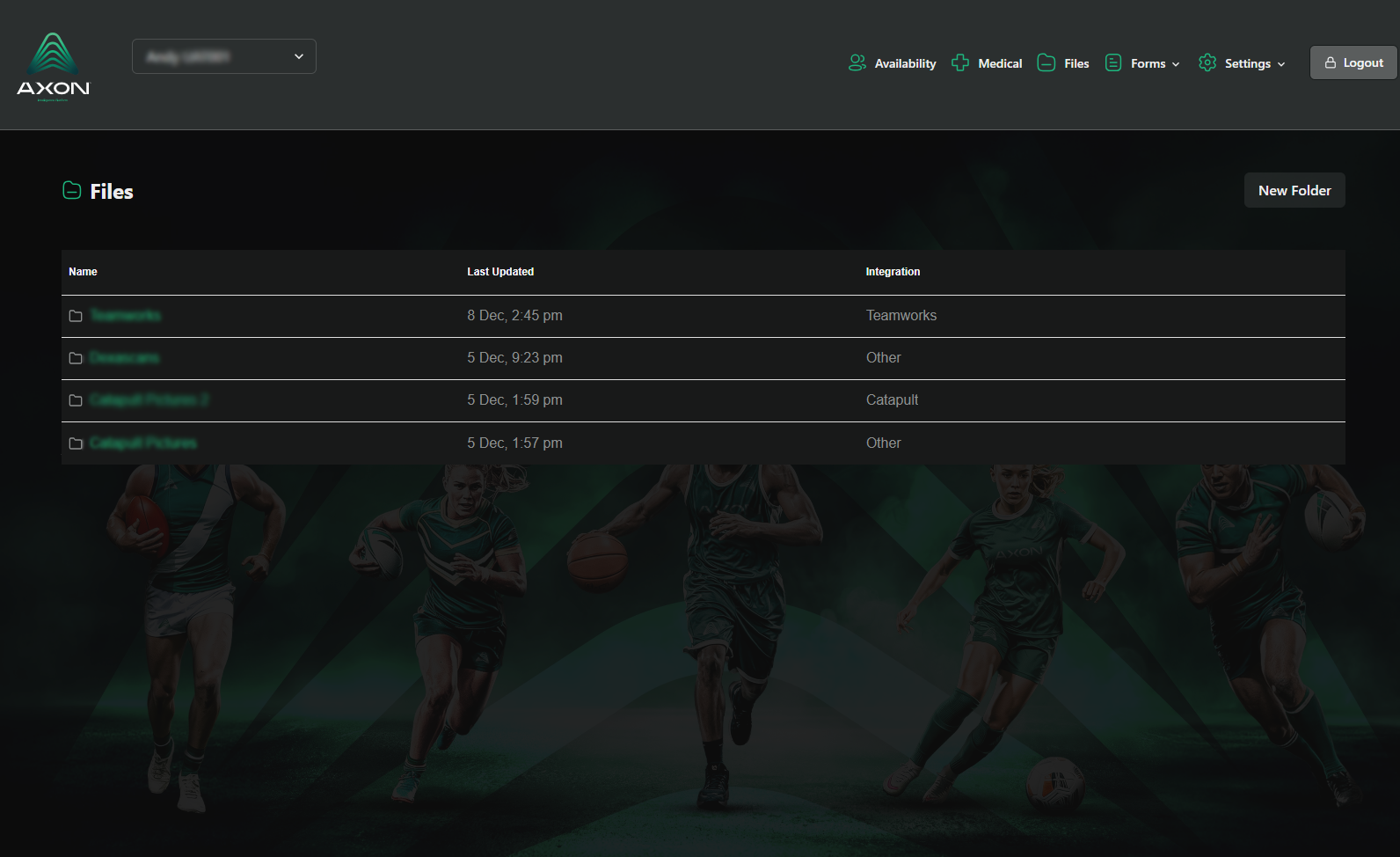Sort by Name column header

[83, 272]
